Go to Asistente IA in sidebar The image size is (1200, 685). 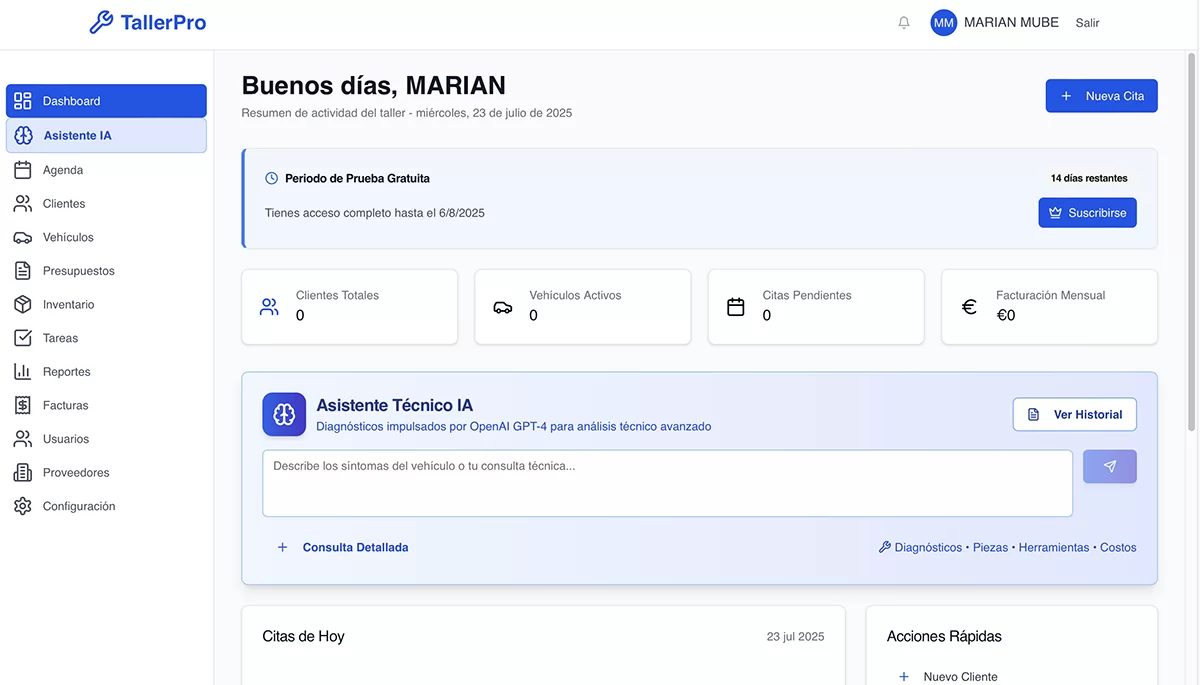click(106, 136)
